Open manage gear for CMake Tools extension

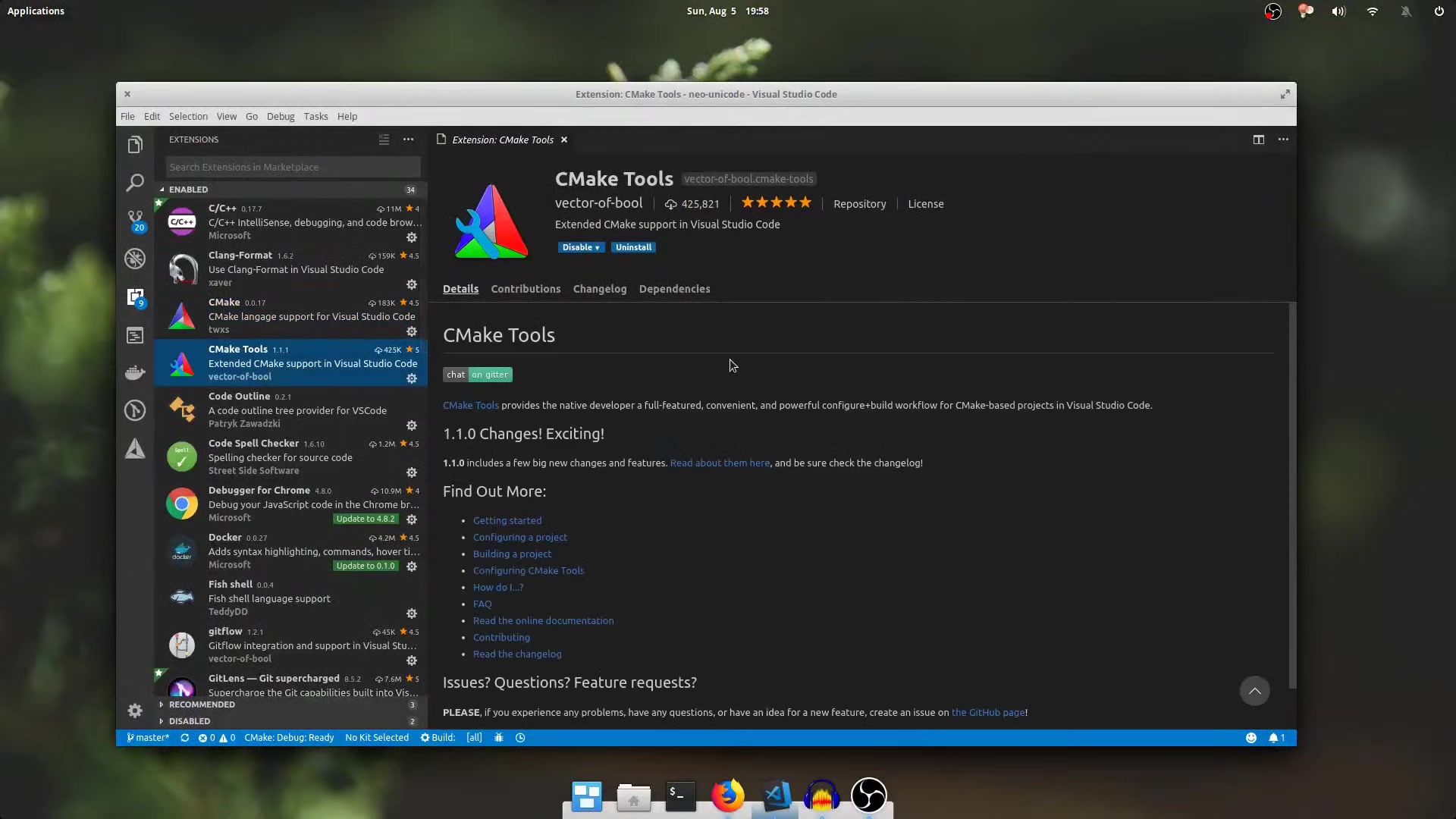[412, 378]
